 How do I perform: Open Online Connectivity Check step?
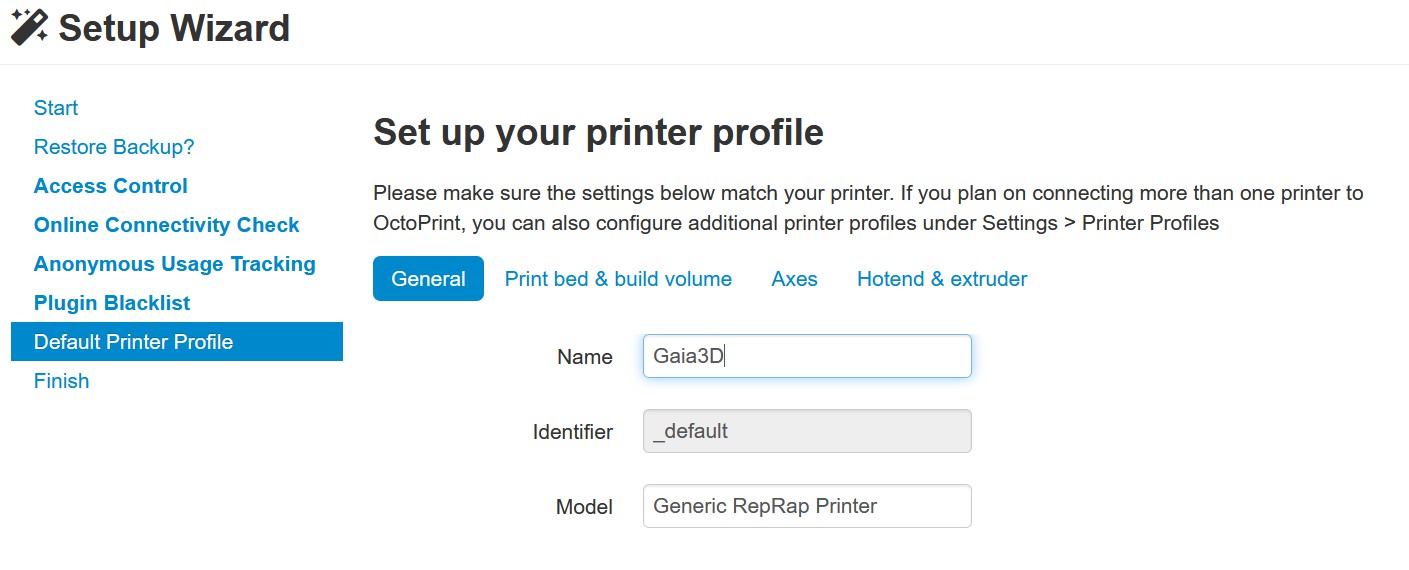167,225
